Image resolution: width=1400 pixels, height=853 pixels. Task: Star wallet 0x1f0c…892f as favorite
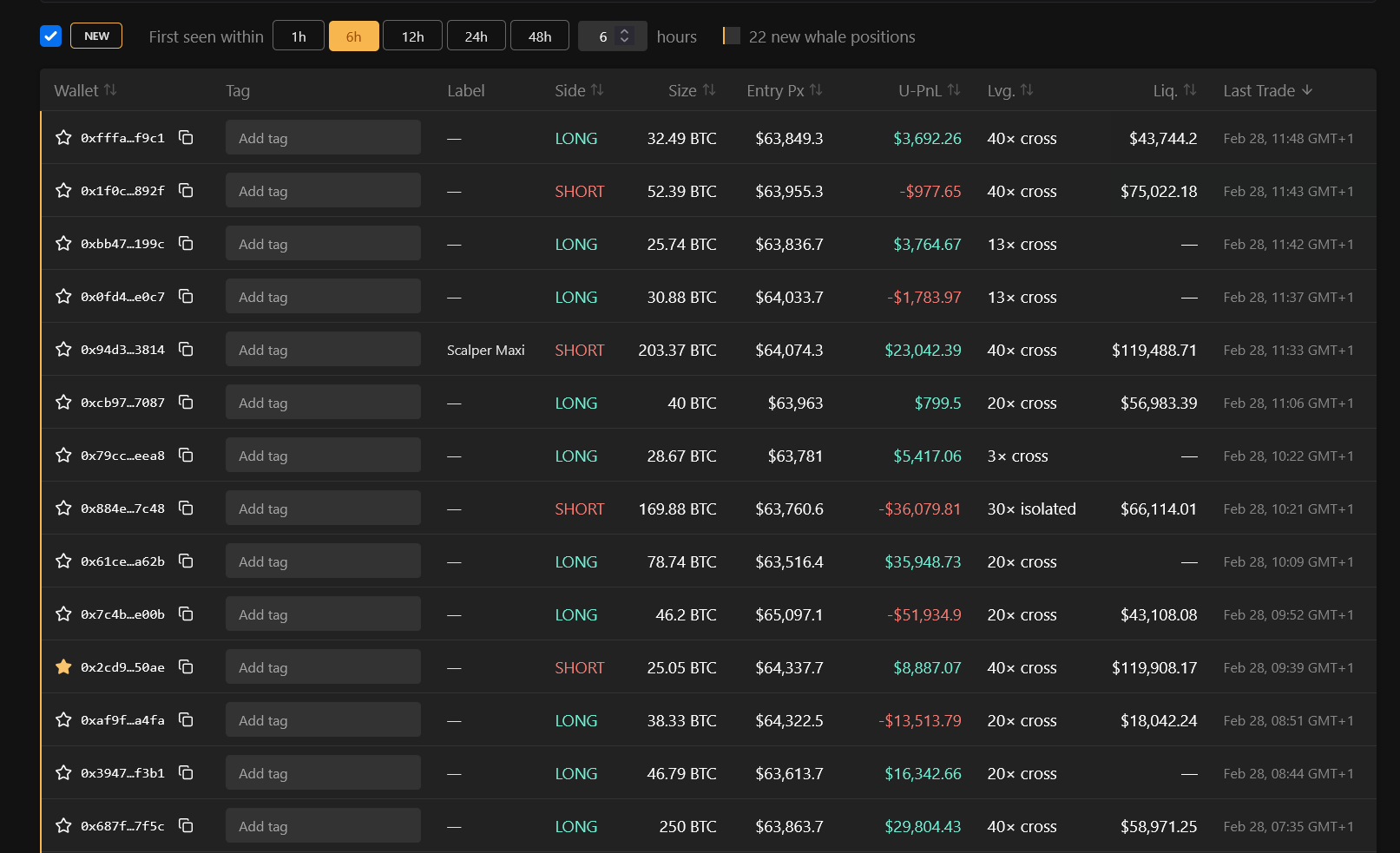63,190
